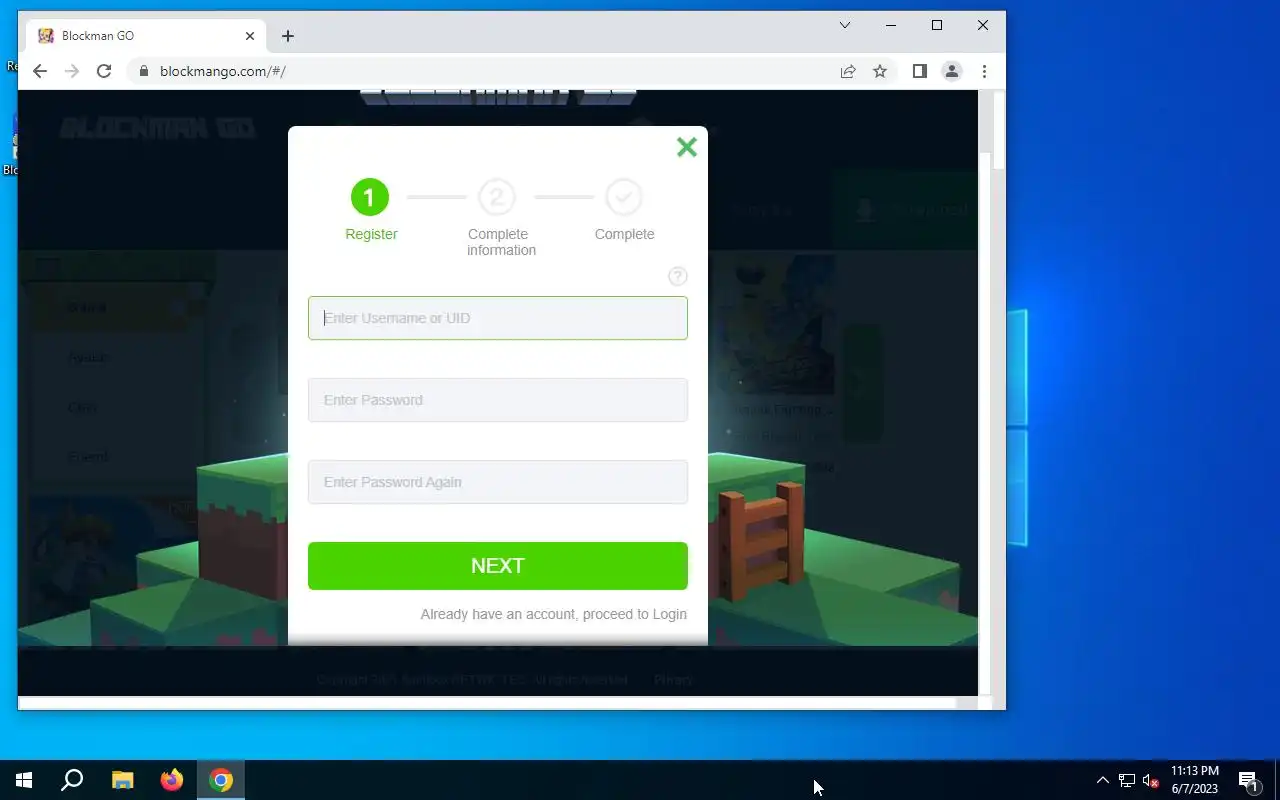Click the help question mark icon
This screenshot has height=800, width=1280.
677,276
